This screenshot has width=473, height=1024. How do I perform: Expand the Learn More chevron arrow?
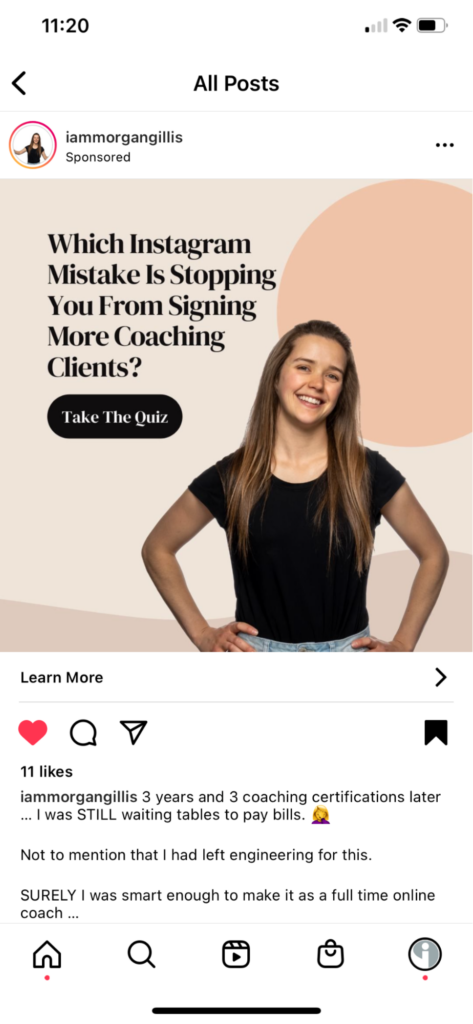(x=441, y=677)
